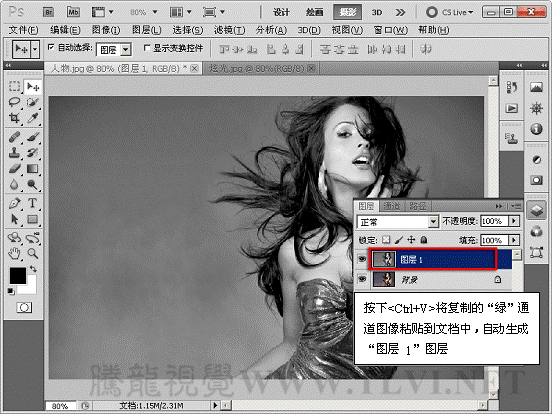552x414 pixels.
Task: Select the 设计 workspace button
Action: point(281,12)
